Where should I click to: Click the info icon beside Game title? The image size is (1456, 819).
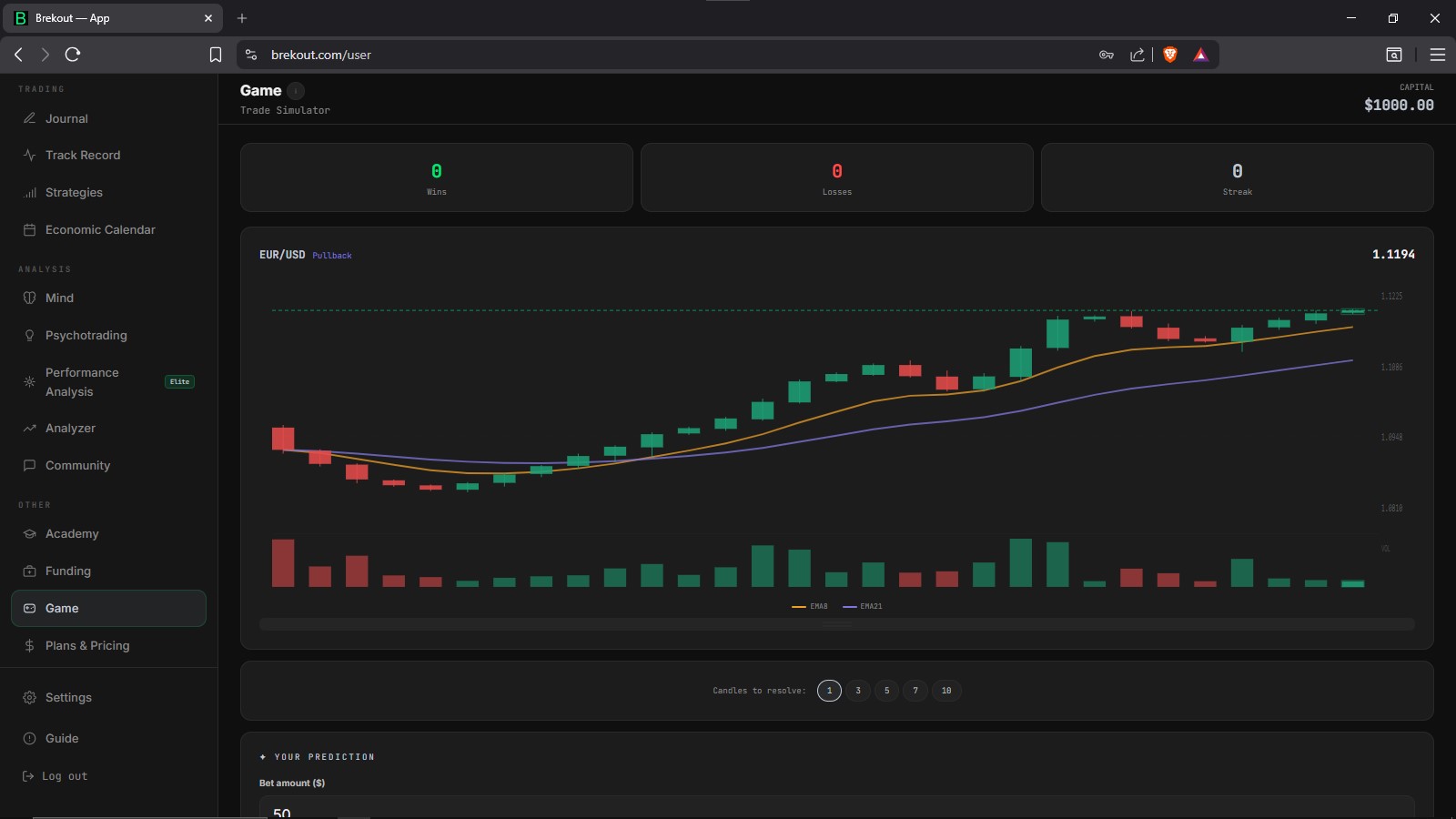tap(296, 90)
